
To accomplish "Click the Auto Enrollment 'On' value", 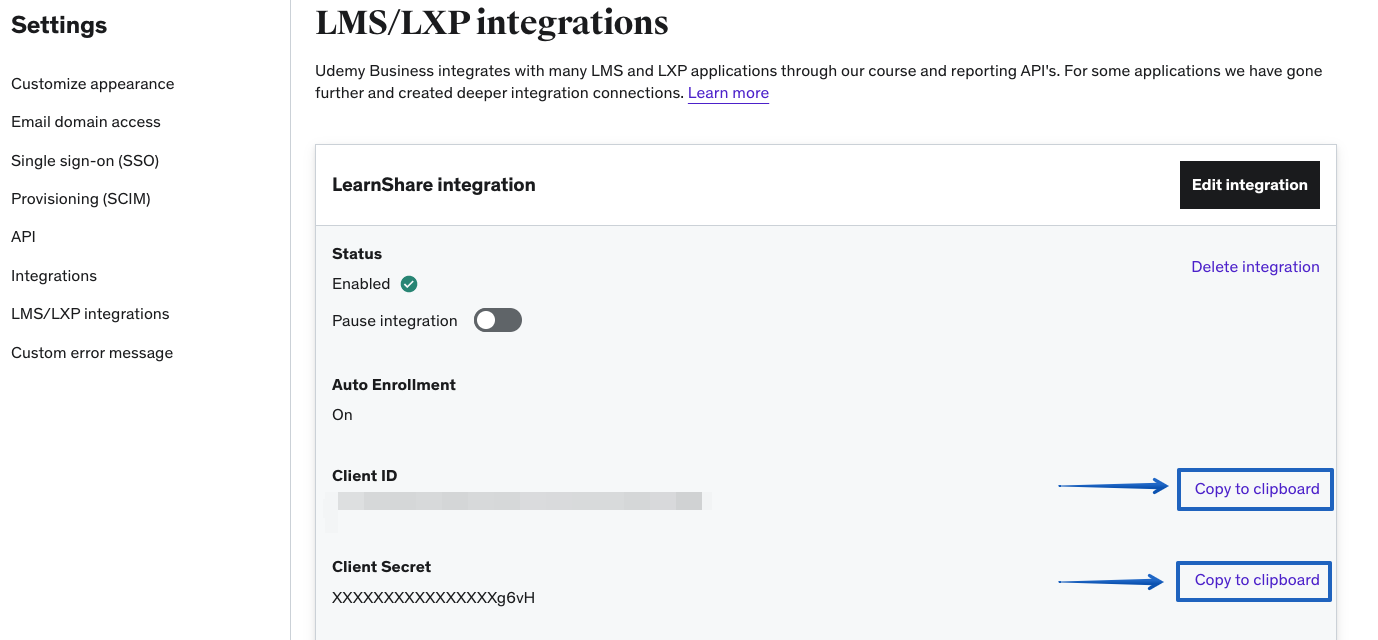I will [x=342, y=415].
